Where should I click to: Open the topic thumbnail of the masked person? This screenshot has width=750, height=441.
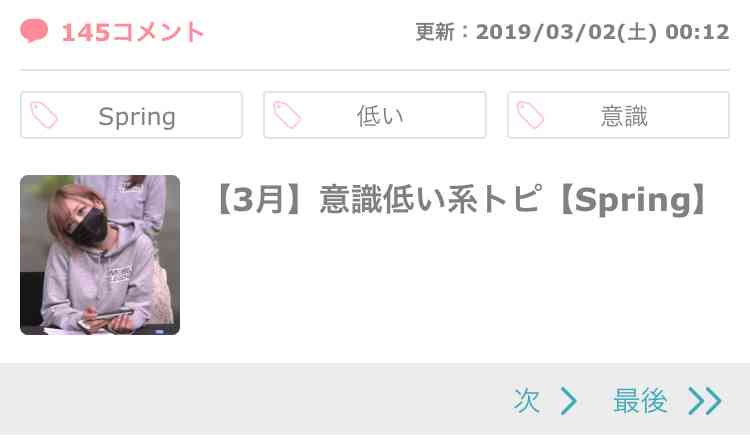point(100,255)
